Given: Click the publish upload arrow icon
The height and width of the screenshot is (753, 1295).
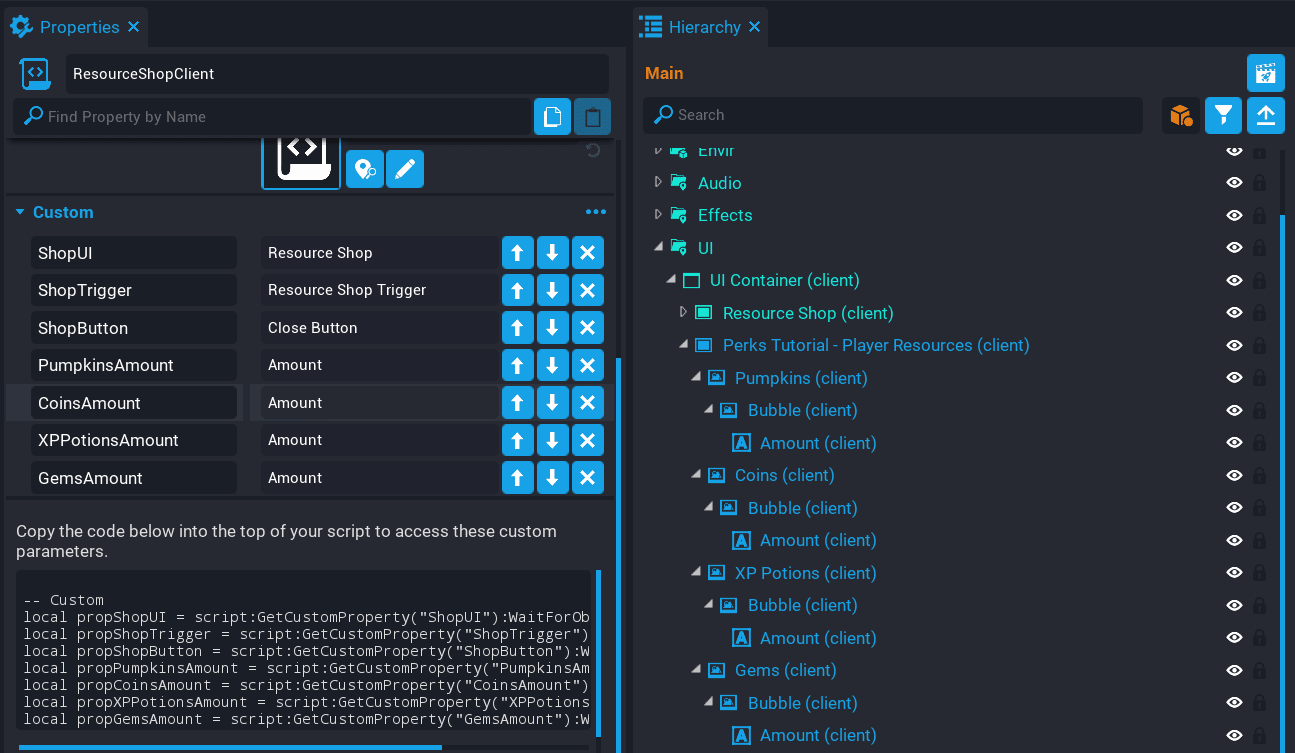Looking at the screenshot, I should click(1265, 116).
